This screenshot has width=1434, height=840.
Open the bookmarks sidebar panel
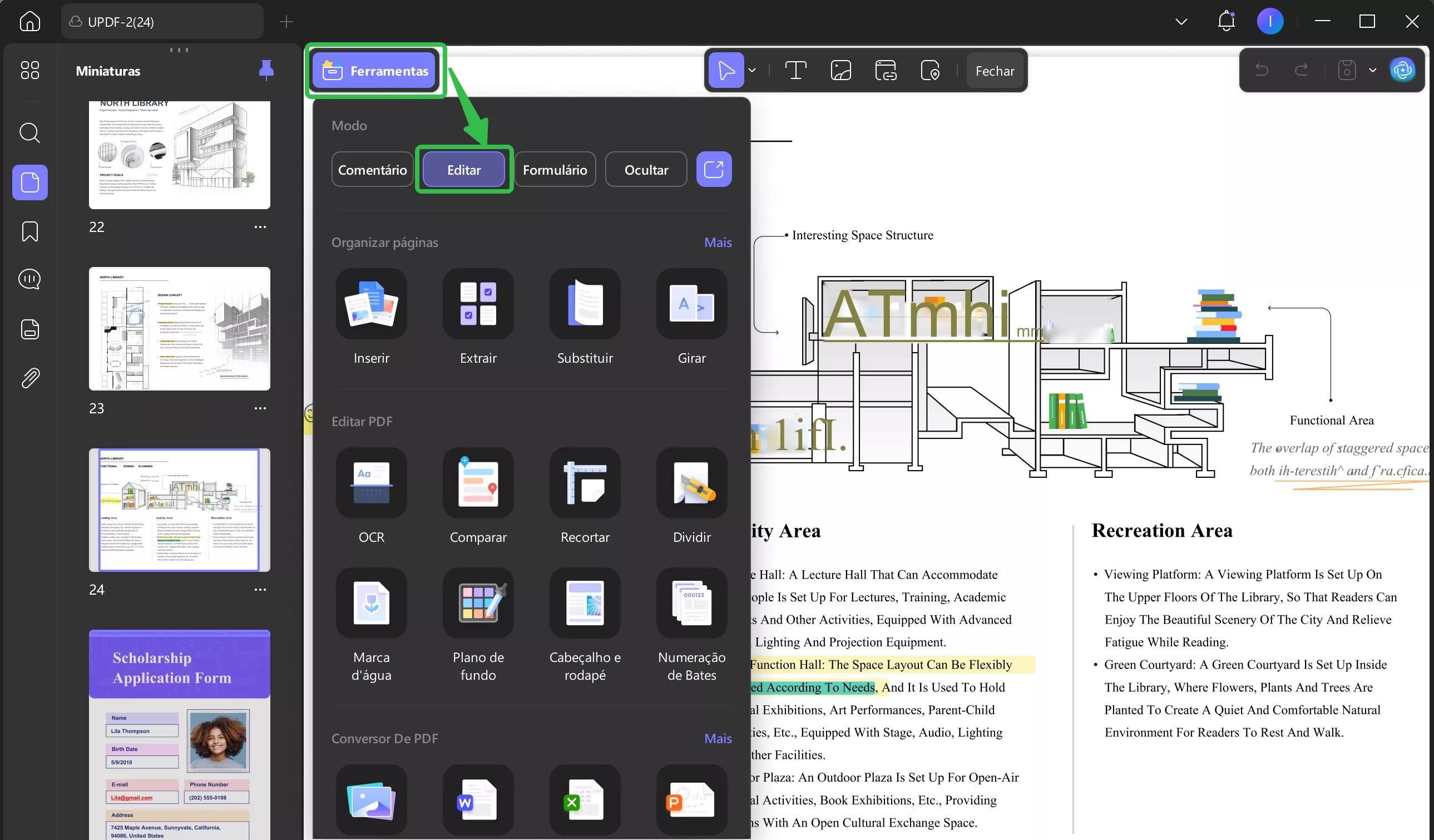click(x=29, y=231)
